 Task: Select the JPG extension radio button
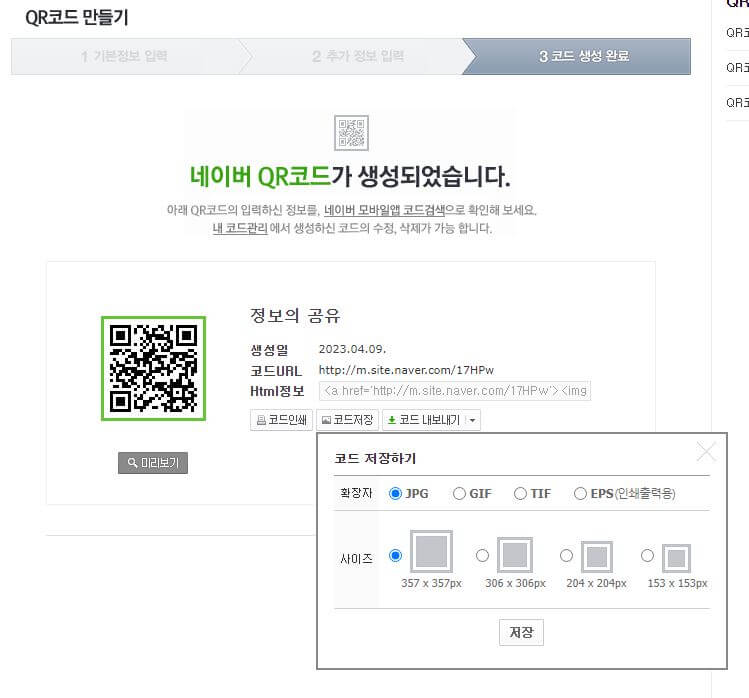click(x=395, y=494)
